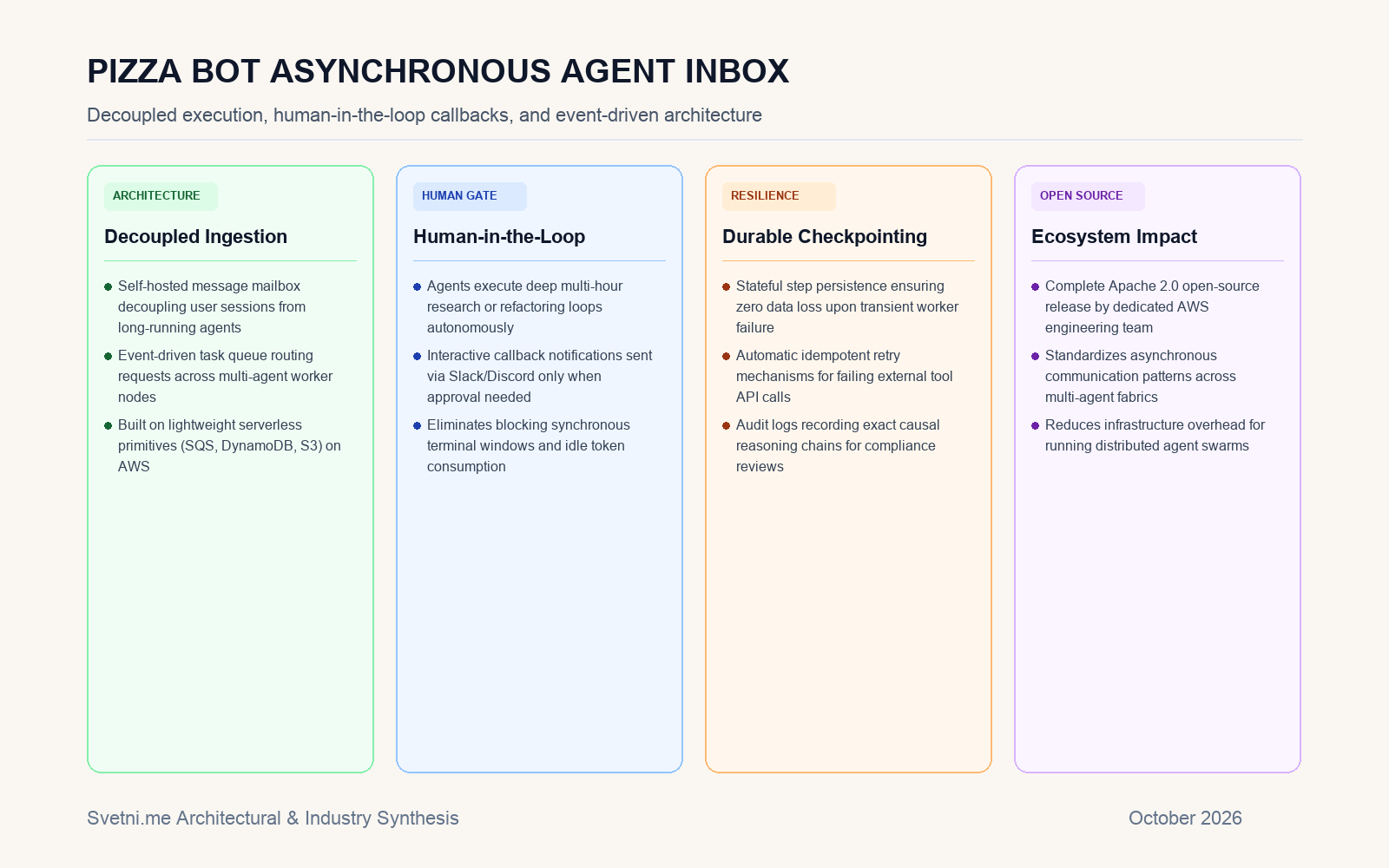Click the 'October 2026' footer date

[x=1185, y=819]
